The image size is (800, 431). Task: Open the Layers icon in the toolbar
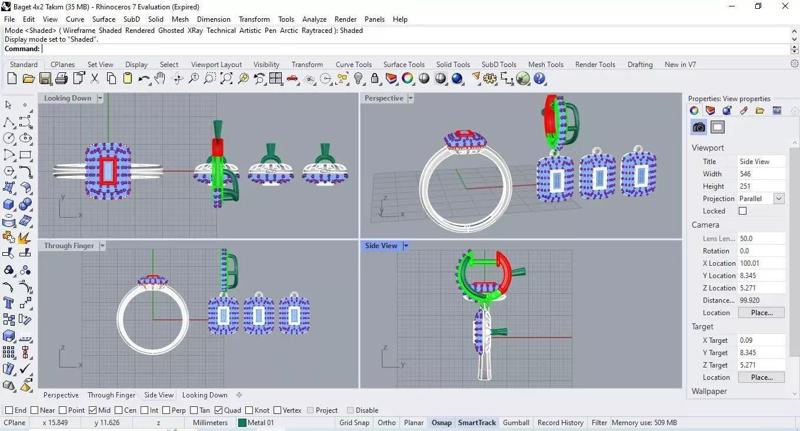391,79
